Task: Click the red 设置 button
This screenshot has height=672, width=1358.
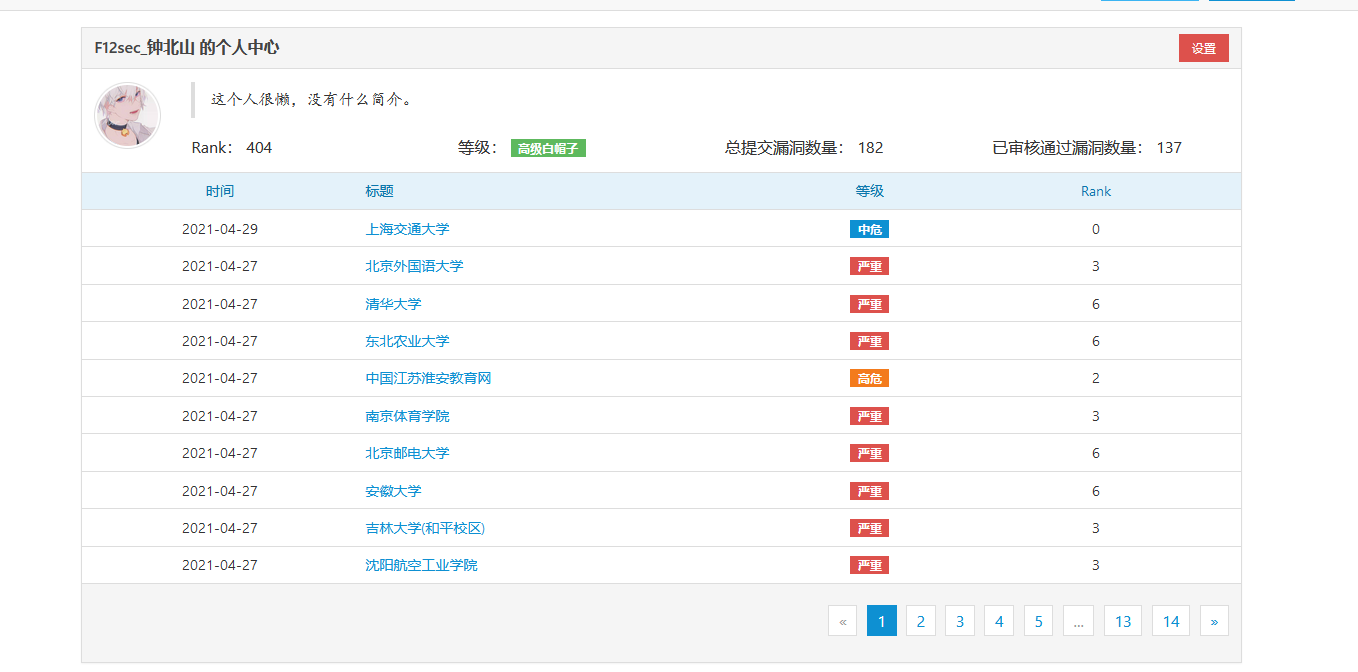Action: 1203,48
